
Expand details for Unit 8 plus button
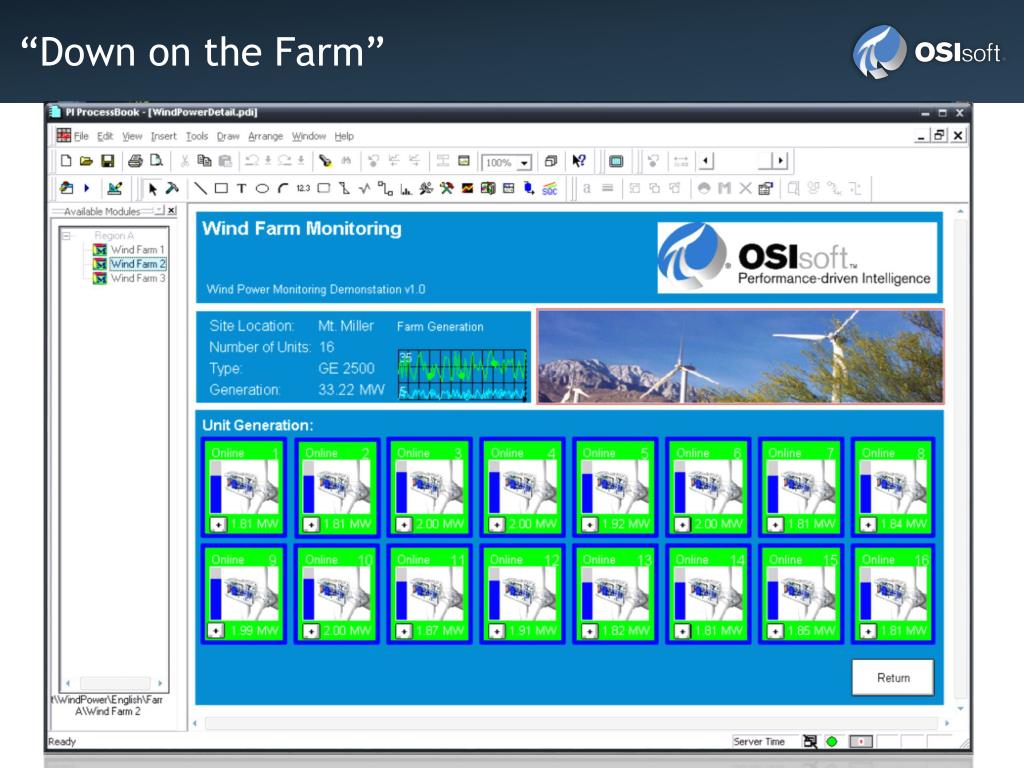click(x=868, y=524)
